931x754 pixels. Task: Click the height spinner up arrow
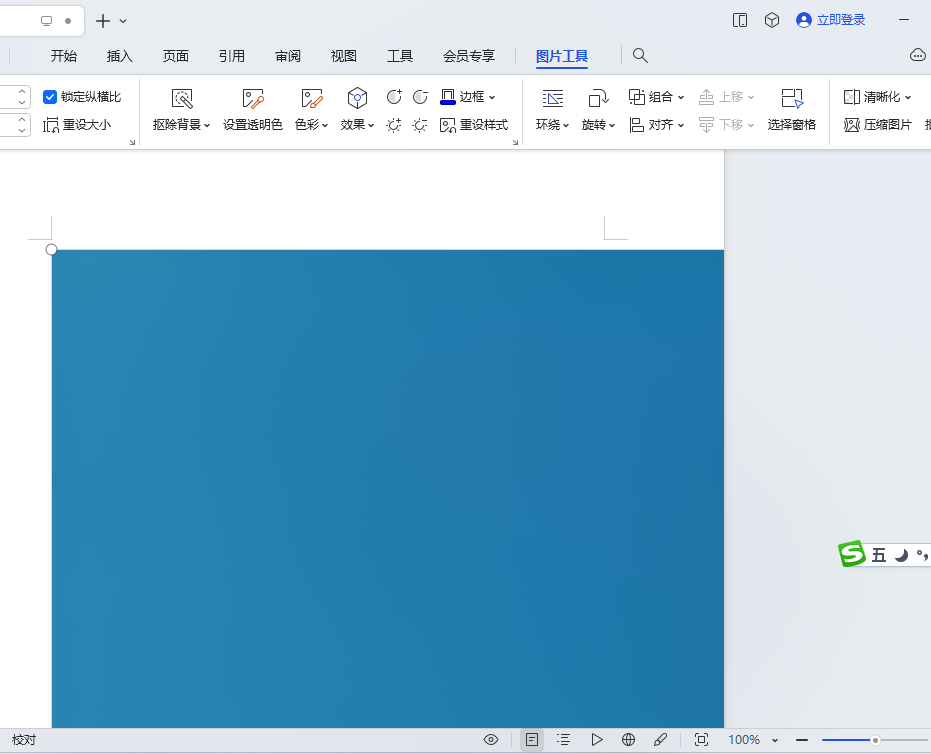(x=22, y=91)
